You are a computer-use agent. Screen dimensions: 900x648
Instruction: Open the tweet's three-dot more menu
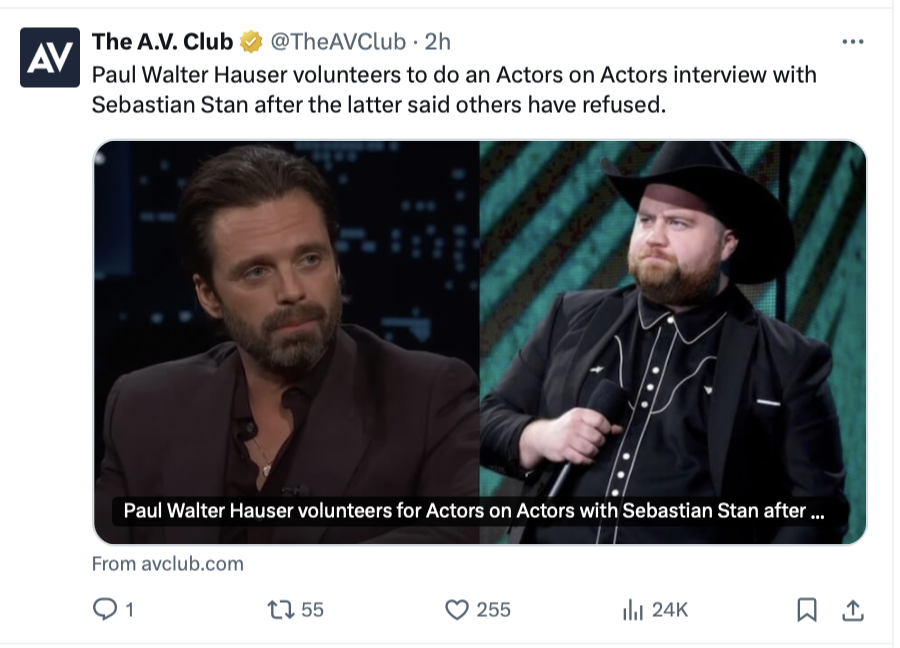(852, 42)
